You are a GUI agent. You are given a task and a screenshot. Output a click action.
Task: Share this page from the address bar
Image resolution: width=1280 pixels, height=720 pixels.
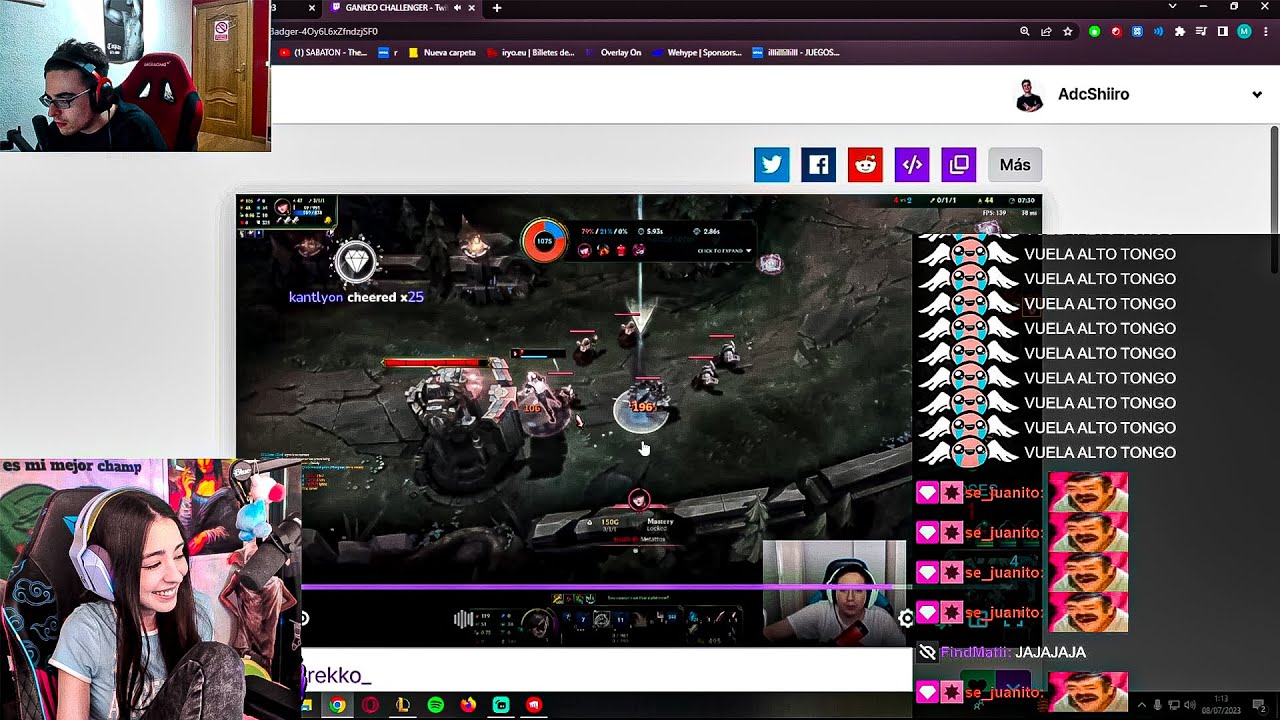pos(1046,32)
